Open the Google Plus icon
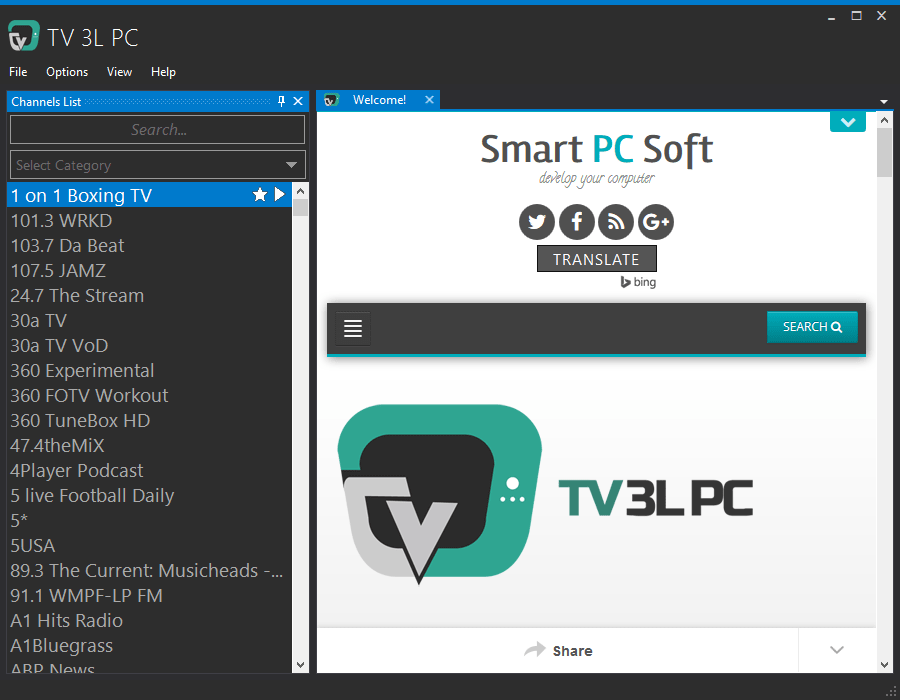The height and width of the screenshot is (700, 900). pyautogui.click(x=655, y=221)
